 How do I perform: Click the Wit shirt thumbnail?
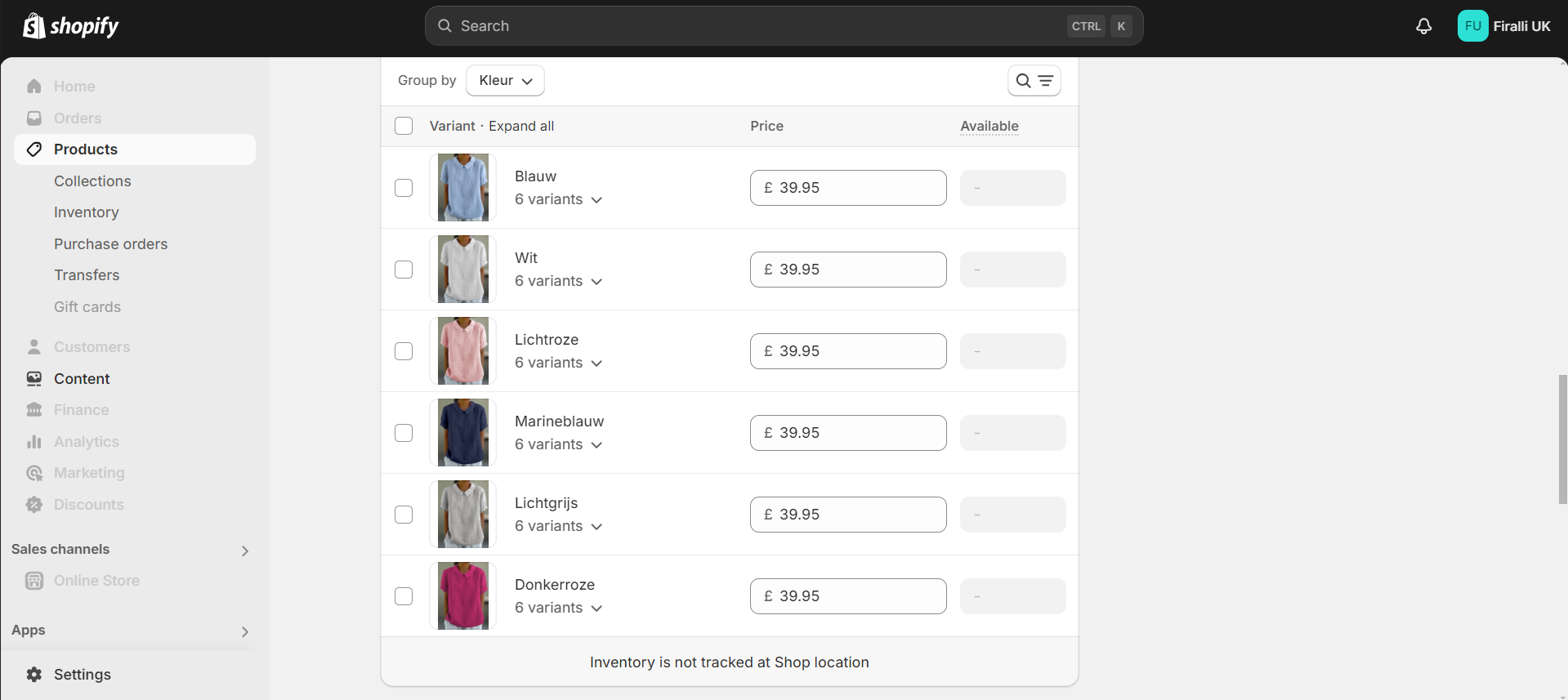click(463, 270)
